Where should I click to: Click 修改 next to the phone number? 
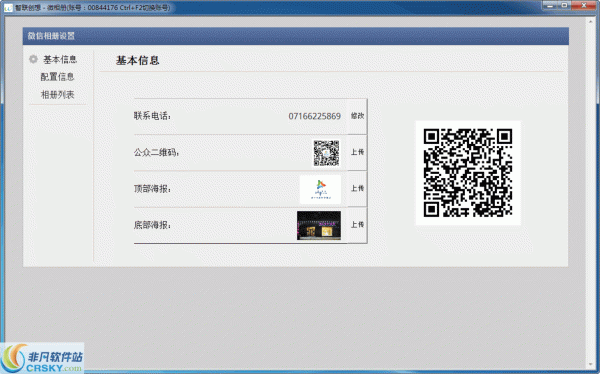(x=357, y=116)
